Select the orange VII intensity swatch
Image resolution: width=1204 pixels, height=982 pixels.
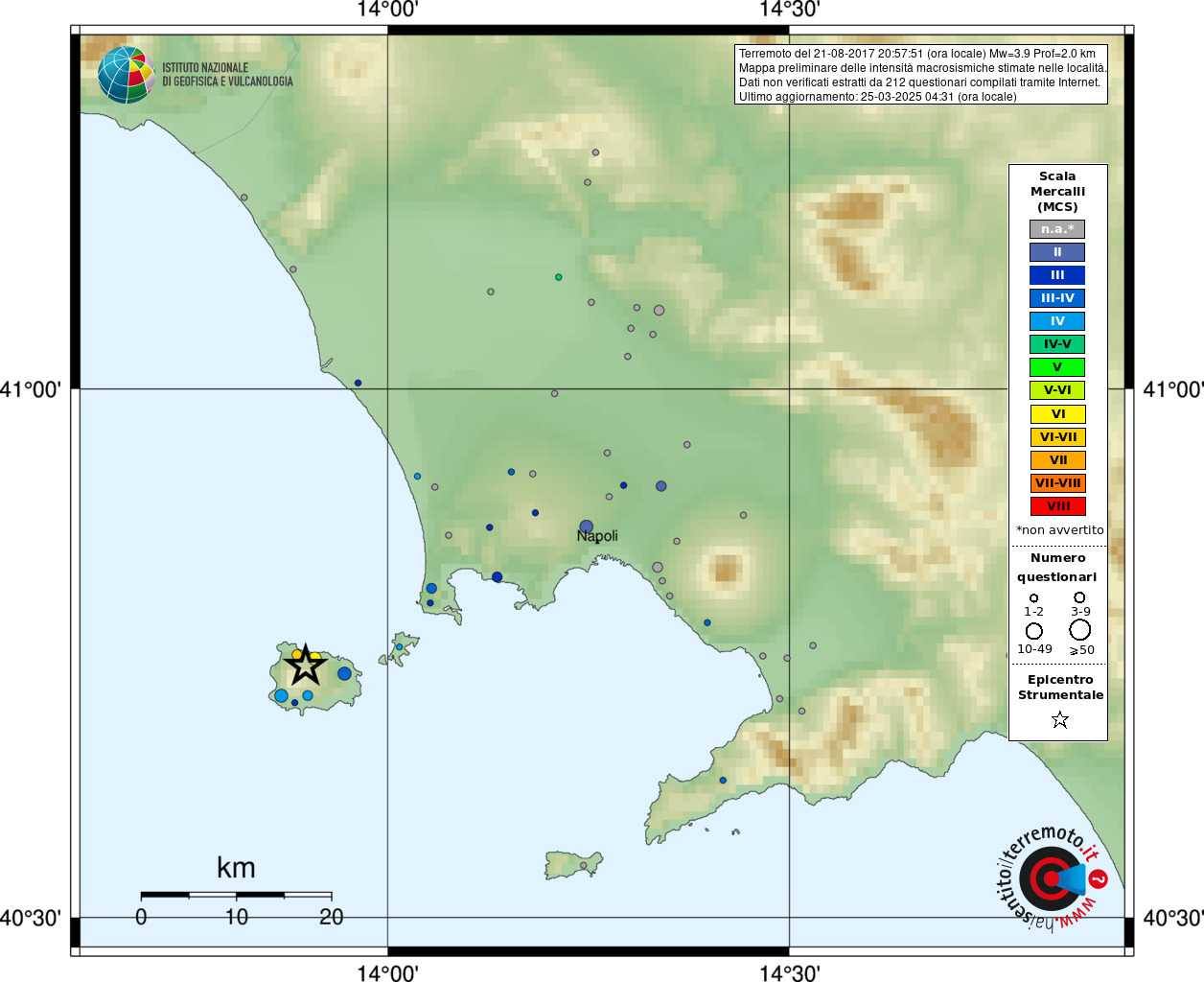tap(1057, 460)
